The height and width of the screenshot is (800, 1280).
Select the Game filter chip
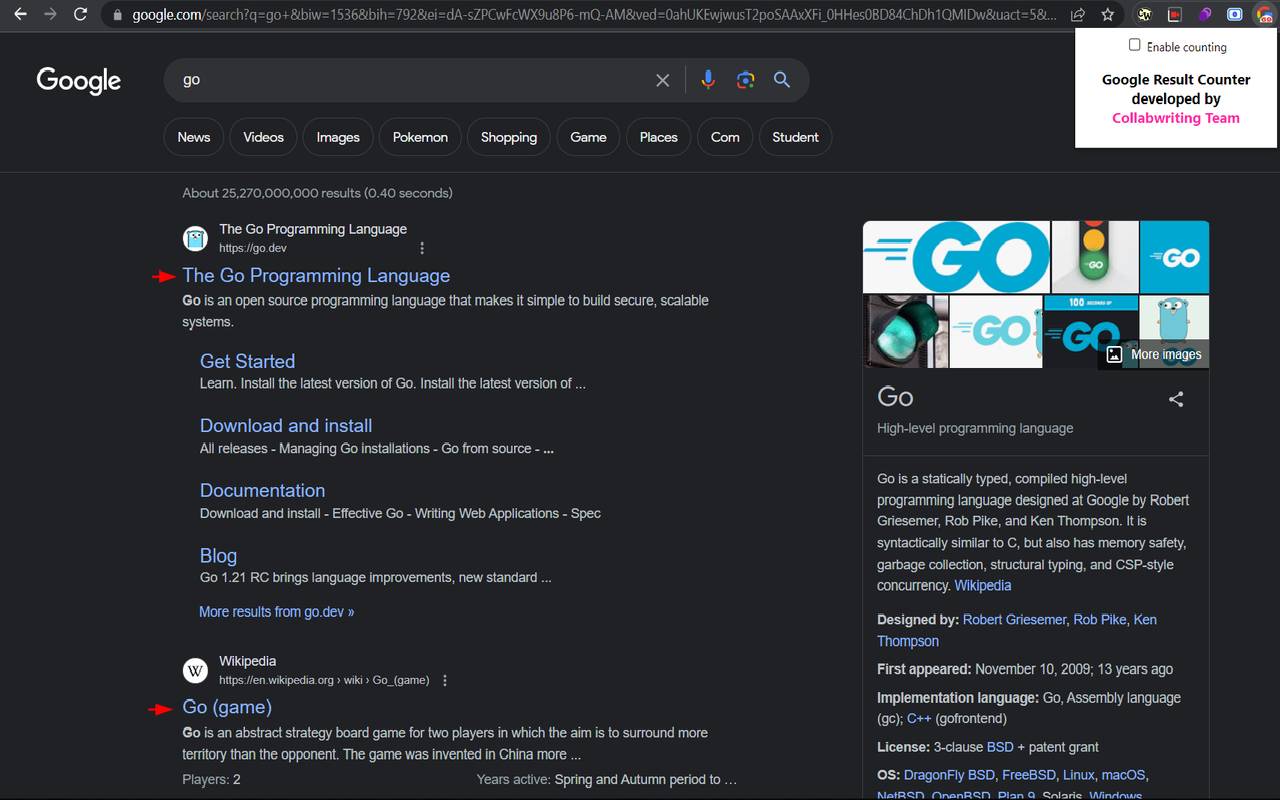pyautogui.click(x=588, y=137)
